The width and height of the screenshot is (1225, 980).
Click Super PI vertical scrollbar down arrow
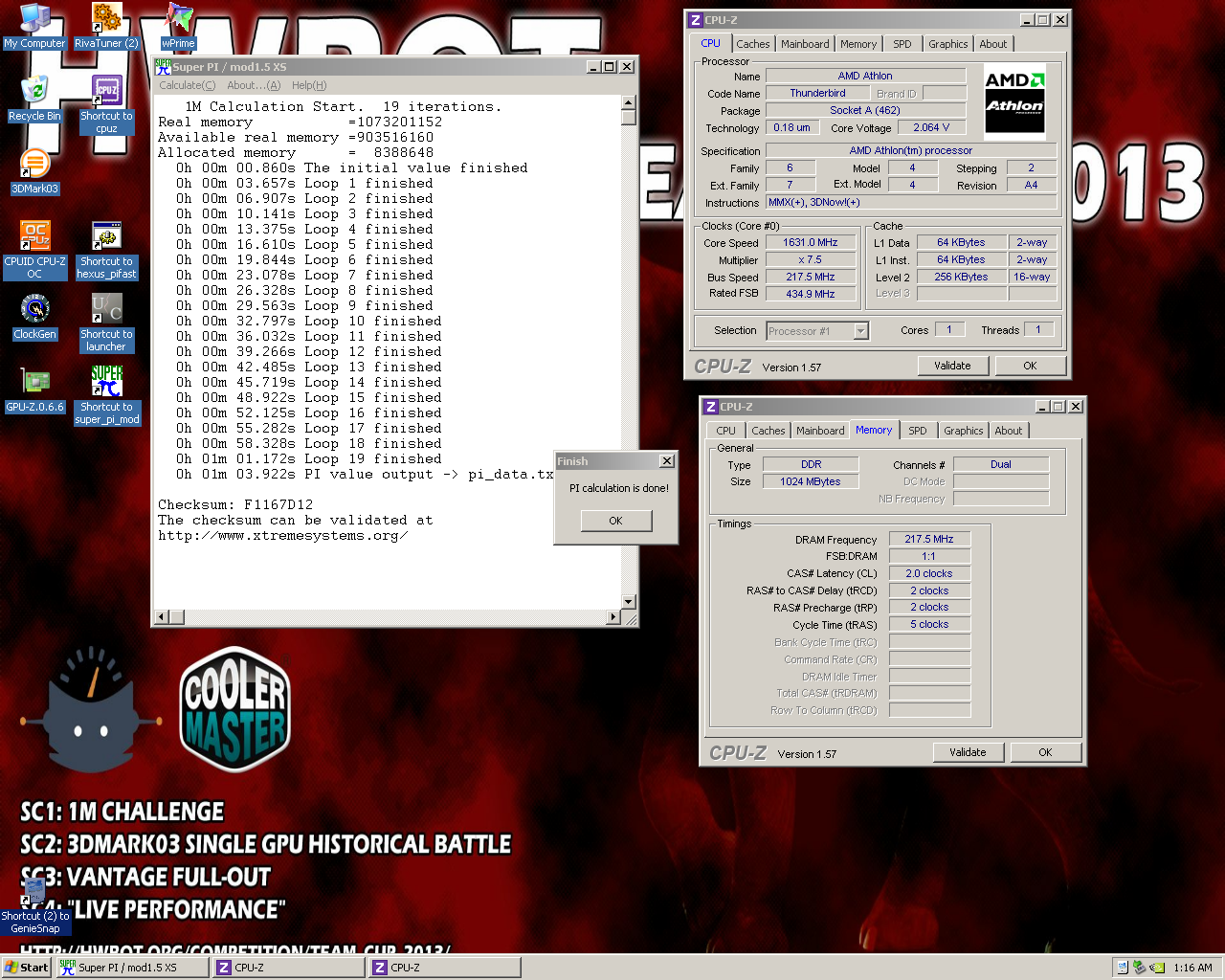pyautogui.click(x=629, y=602)
